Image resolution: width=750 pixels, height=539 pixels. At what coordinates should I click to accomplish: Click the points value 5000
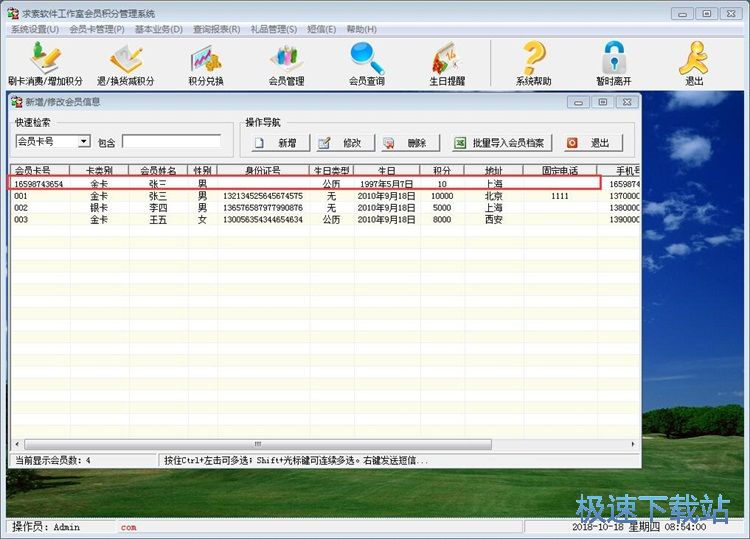(x=442, y=208)
